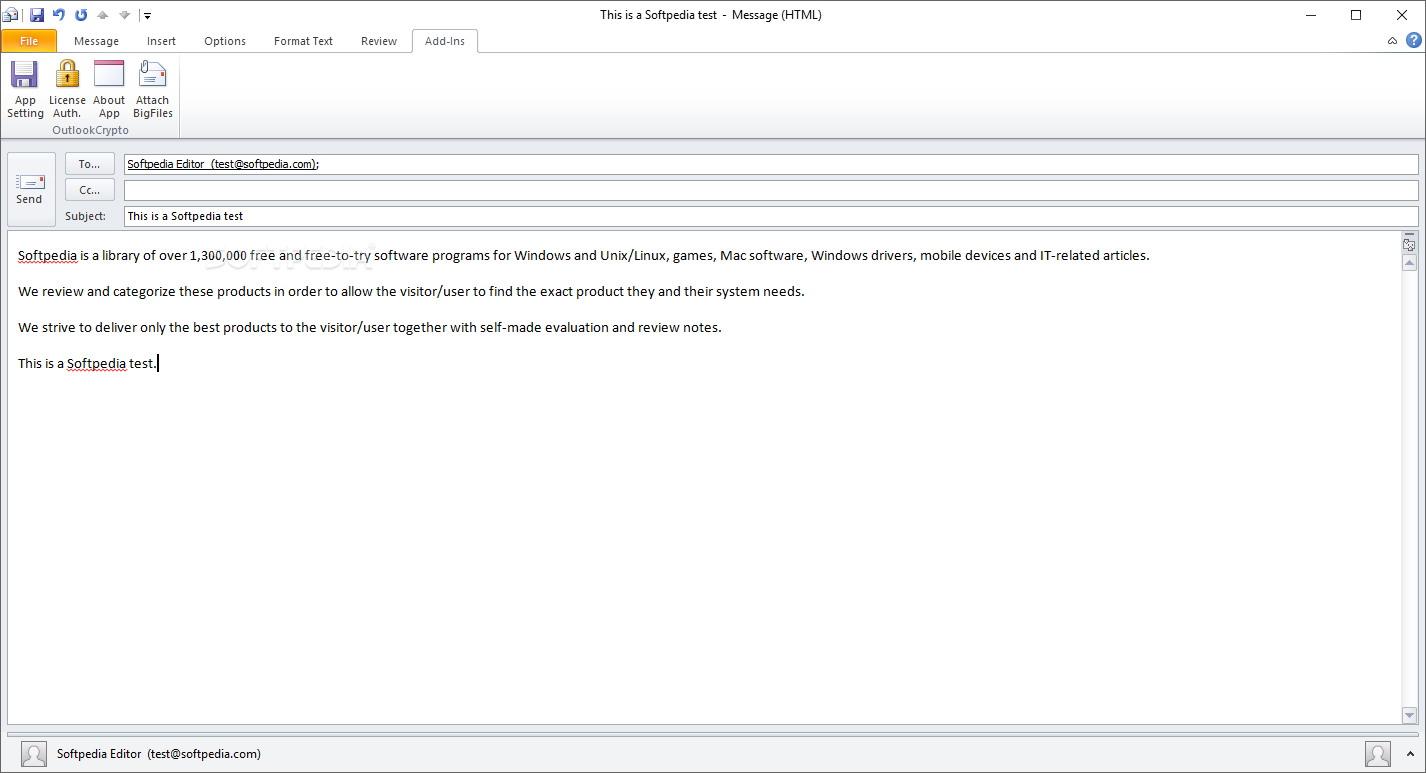Viewport: 1426px width, 773px height.
Task: Click the scrollbar up arrow
Action: pos(1409,263)
